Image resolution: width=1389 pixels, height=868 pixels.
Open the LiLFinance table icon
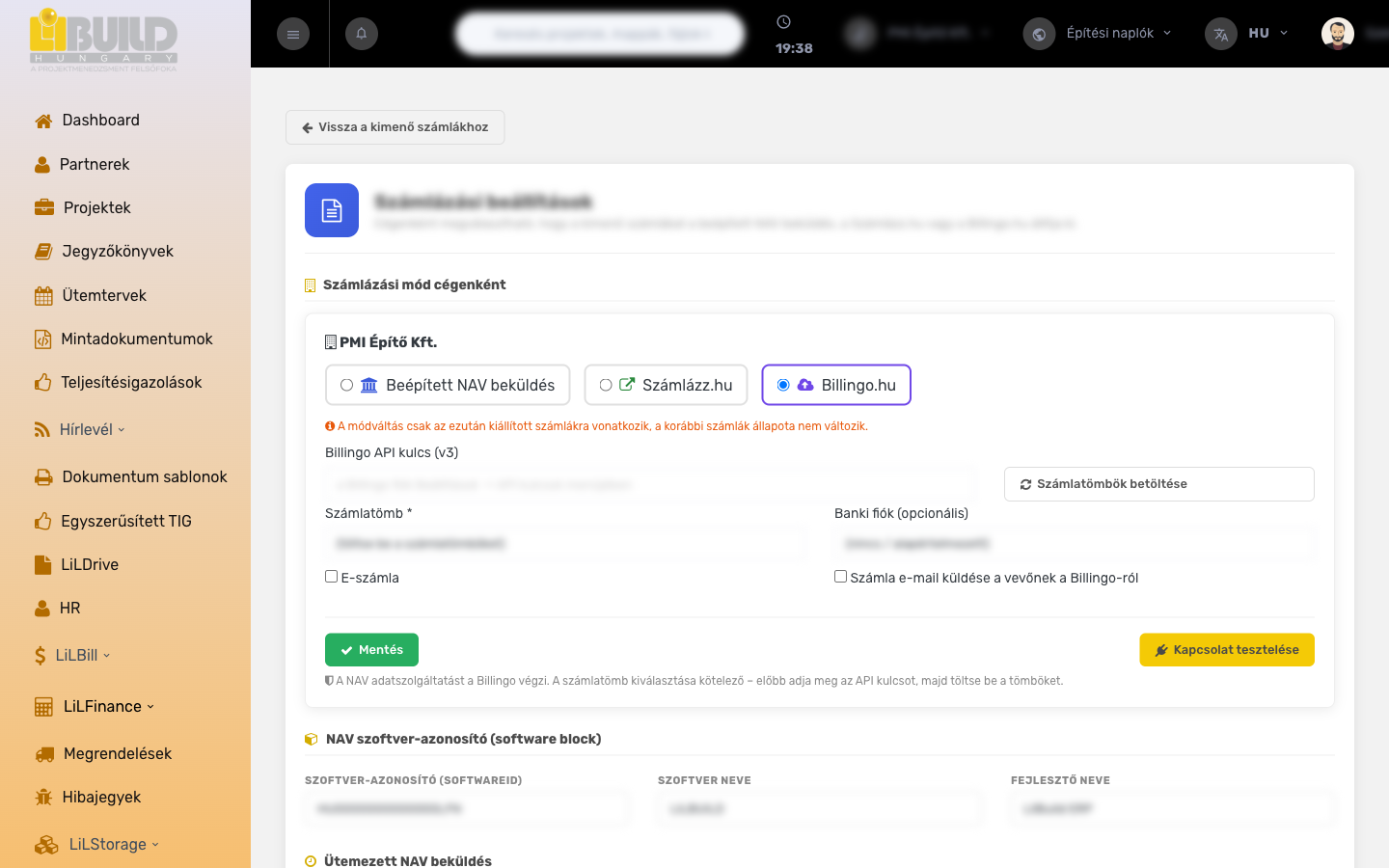point(43,707)
